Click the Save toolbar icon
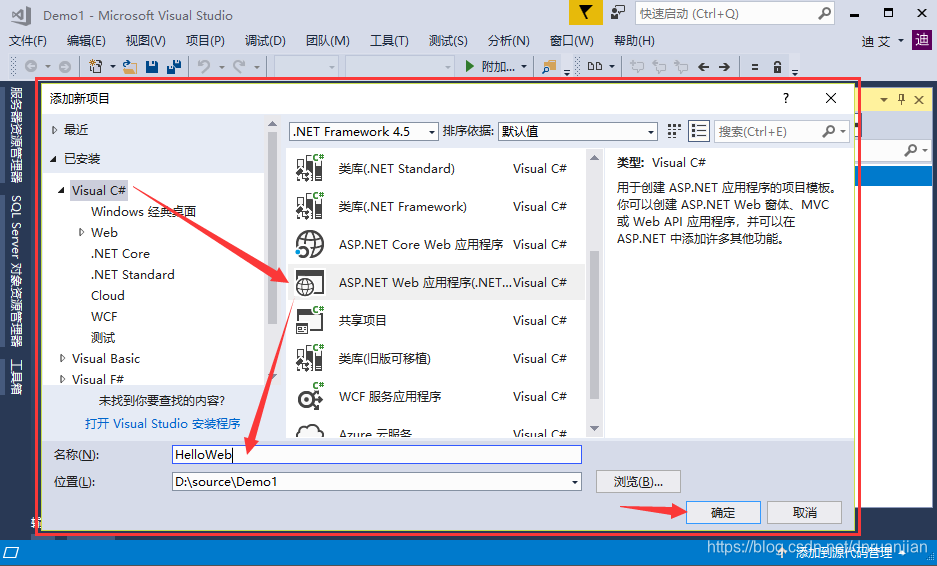 (152, 66)
